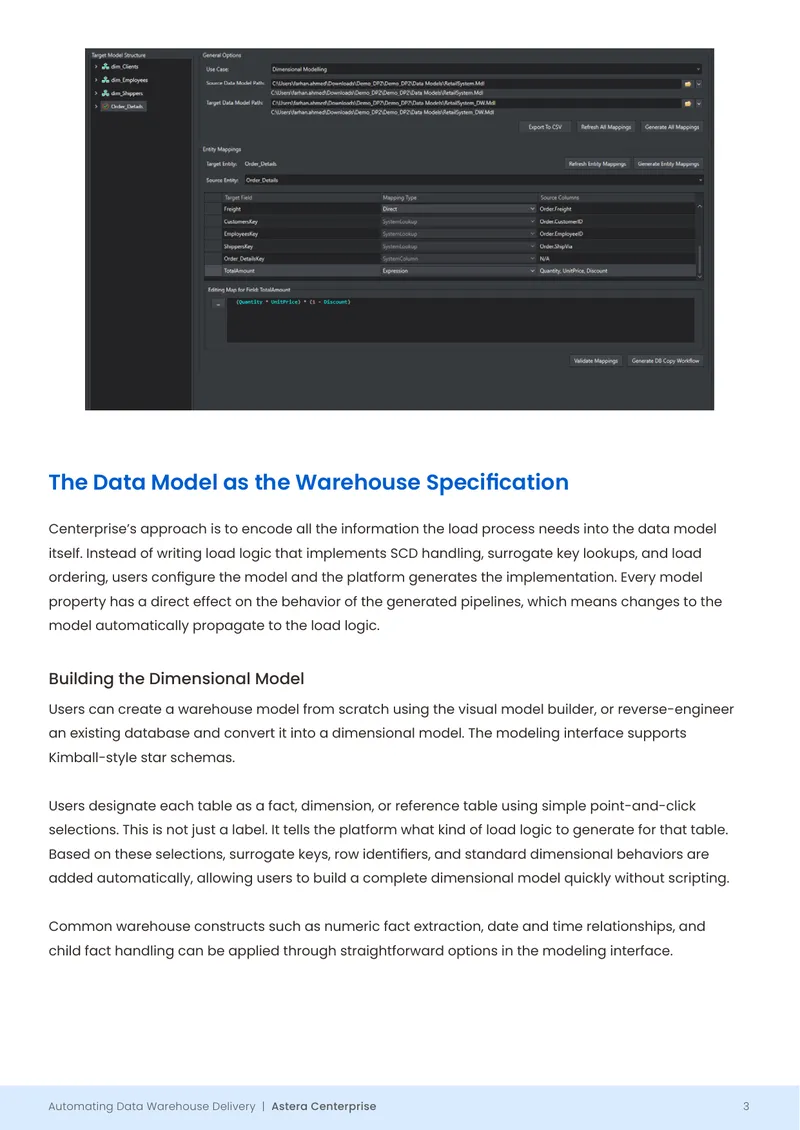
Task: Open the Use Case dropdown
Action: click(x=486, y=69)
